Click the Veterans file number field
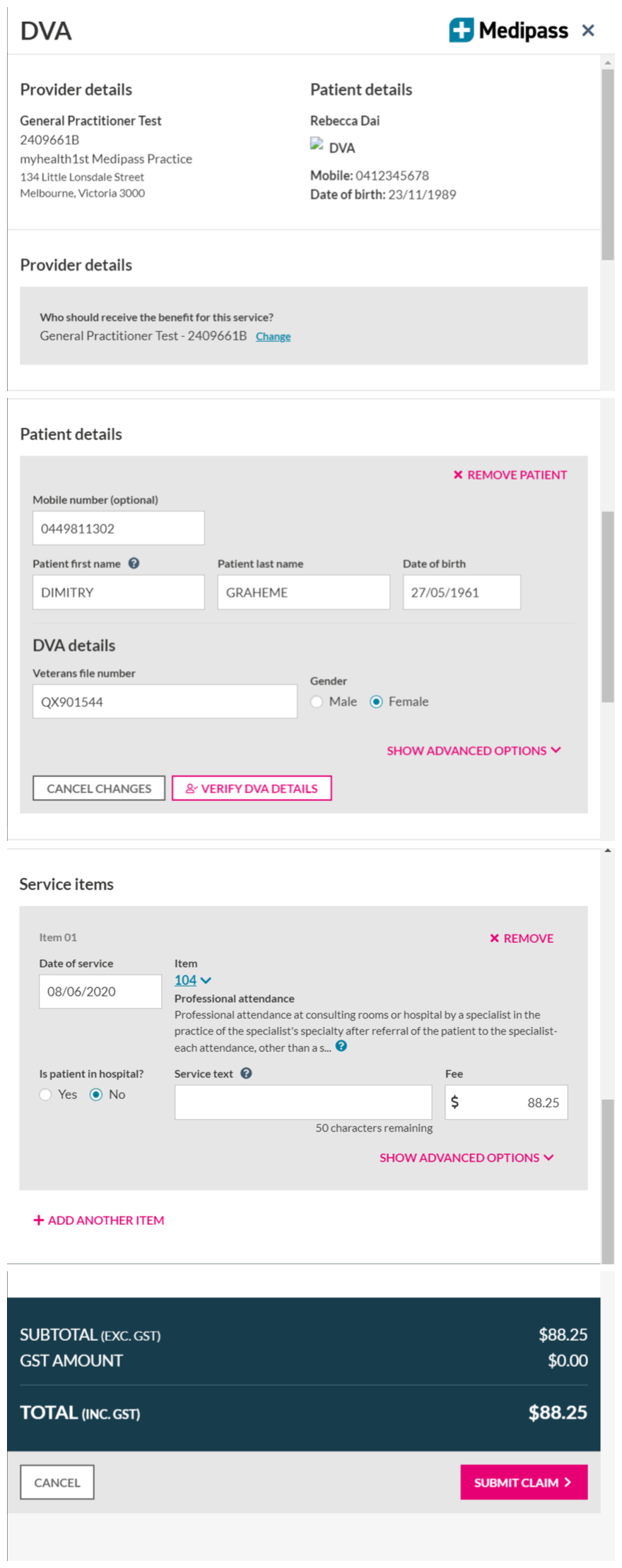The width and height of the screenshot is (622, 1568). point(165,701)
